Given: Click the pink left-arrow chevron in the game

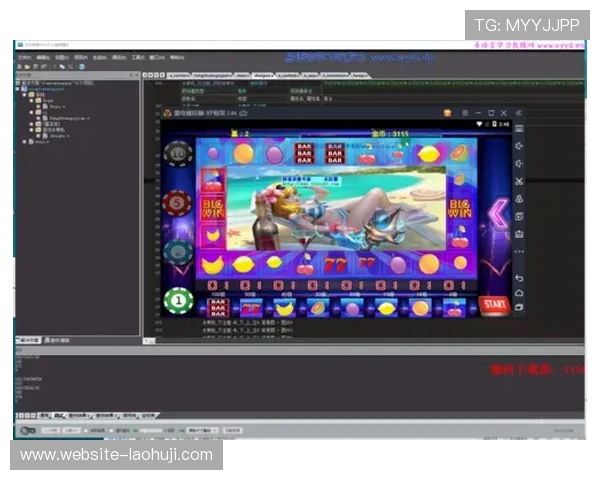Looking at the screenshot, I should pos(497,211).
